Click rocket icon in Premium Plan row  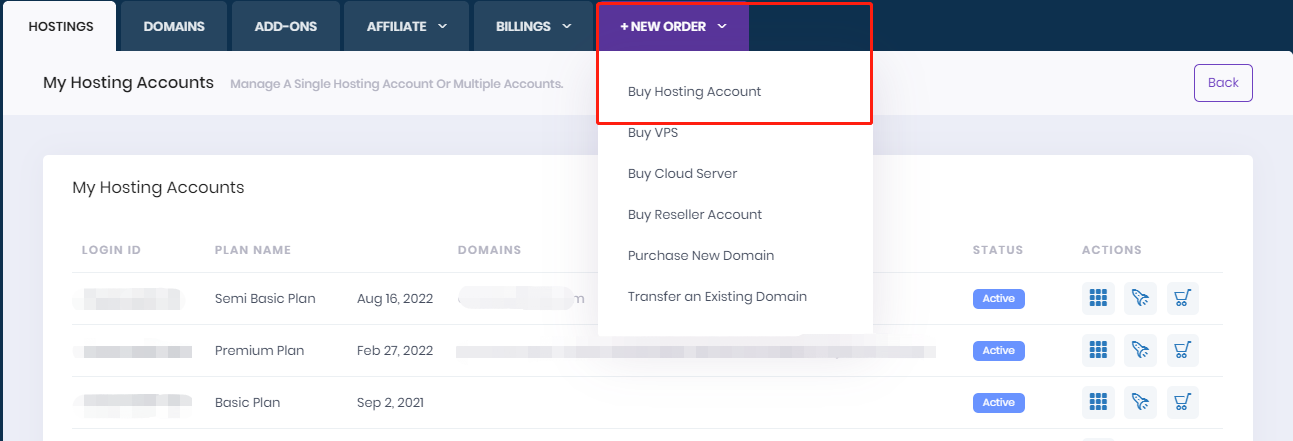coord(1140,350)
